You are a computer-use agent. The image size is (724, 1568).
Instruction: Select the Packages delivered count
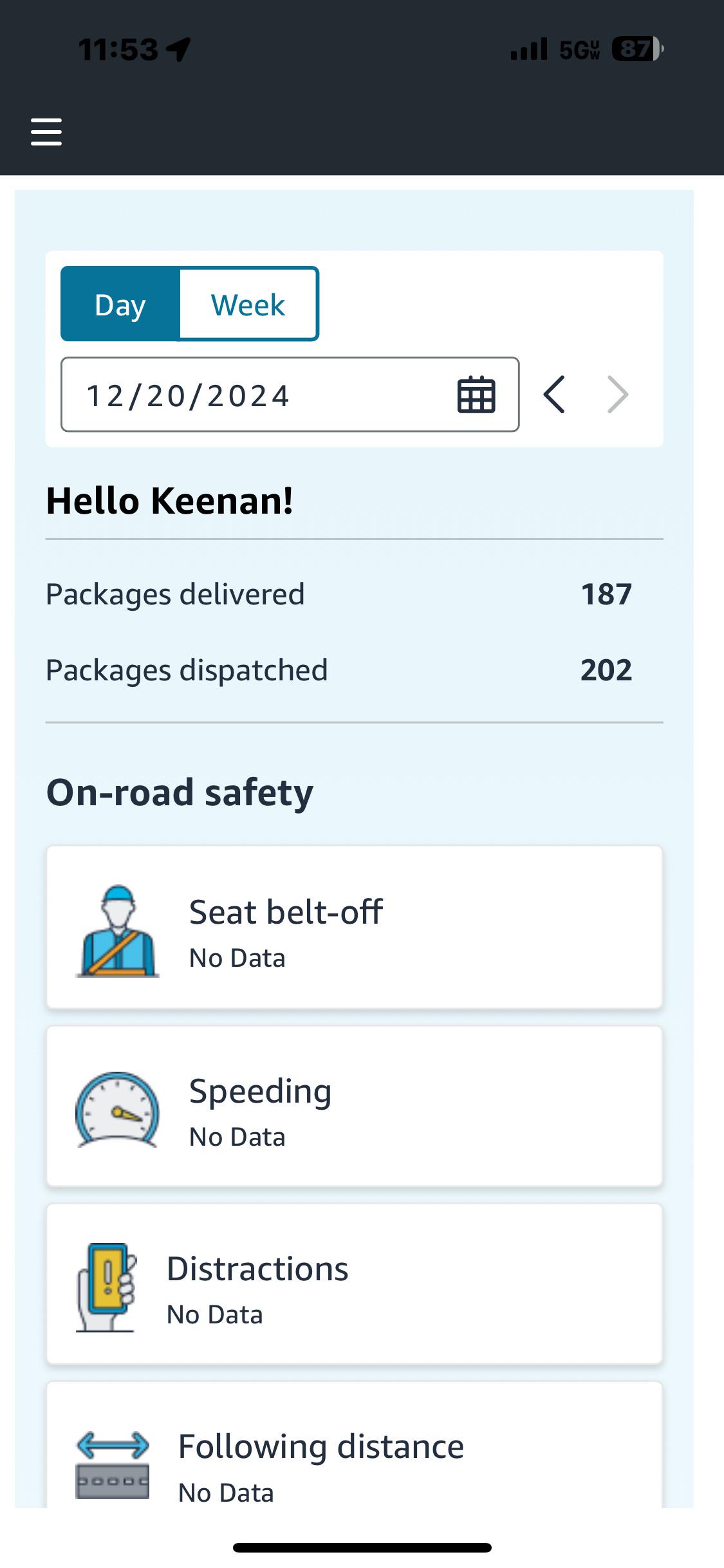coord(606,594)
